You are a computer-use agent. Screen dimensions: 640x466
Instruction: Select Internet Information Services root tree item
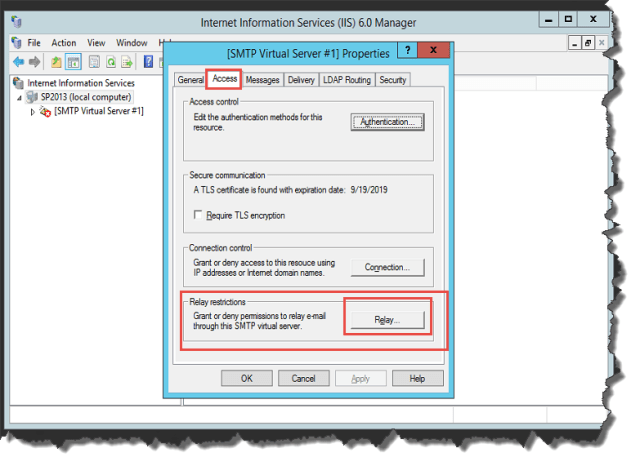pyautogui.click(x=80, y=83)
